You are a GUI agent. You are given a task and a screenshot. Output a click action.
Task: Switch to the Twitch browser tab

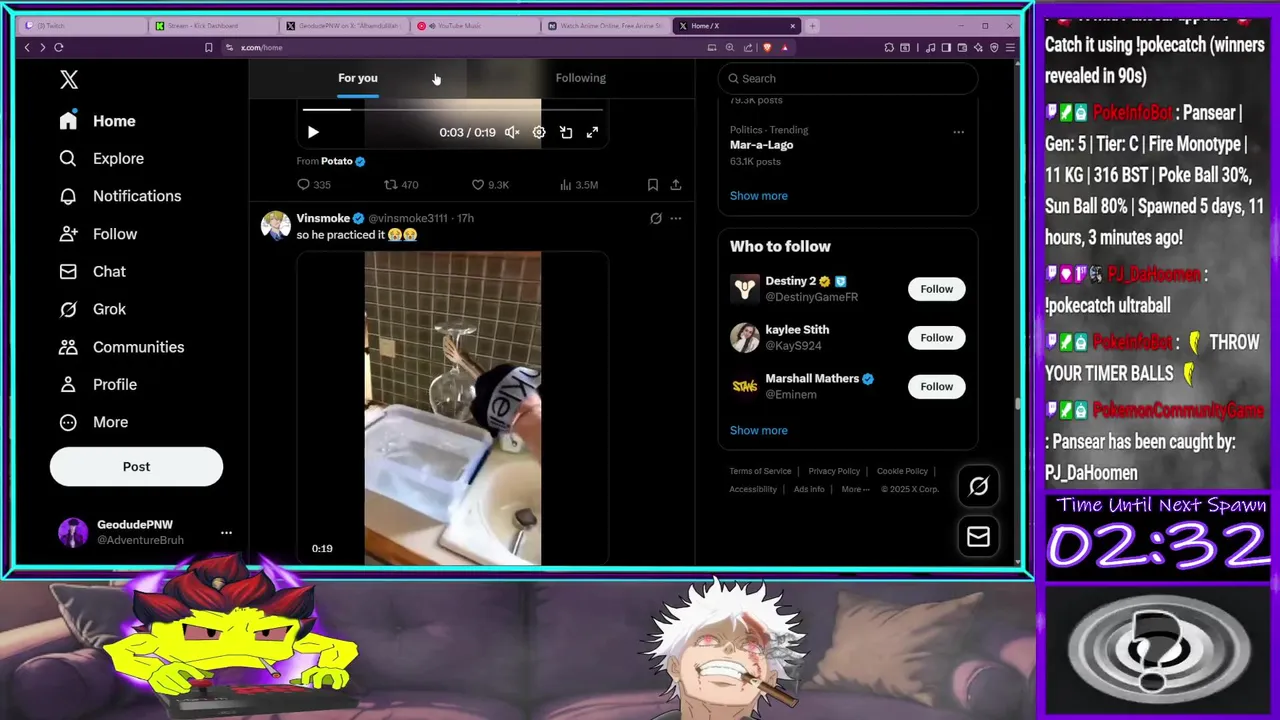(82, 26)
